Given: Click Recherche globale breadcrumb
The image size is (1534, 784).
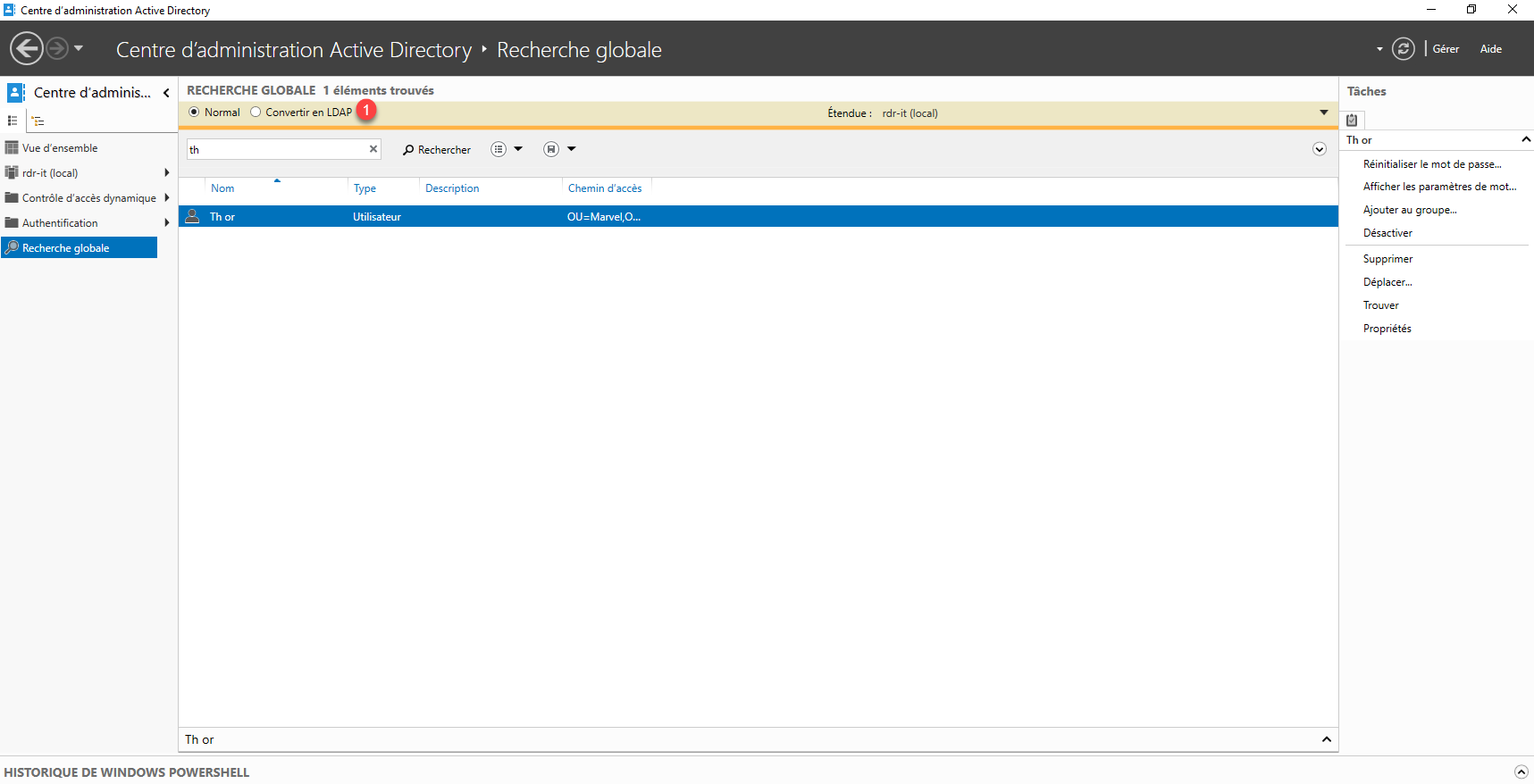Looking at the screenshot, I should [579, 50].
